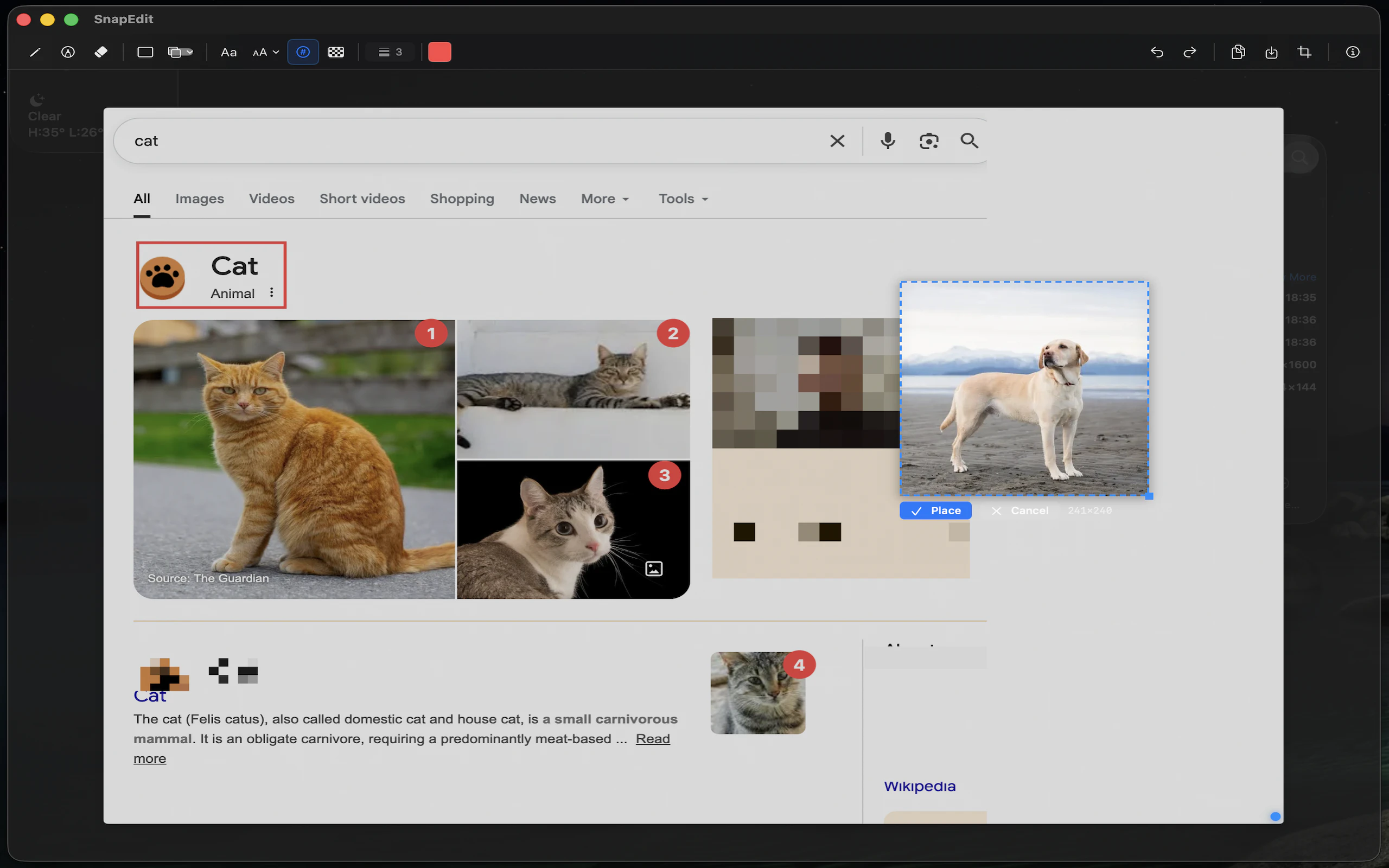Open the Text tool

(x=228, y=52)
